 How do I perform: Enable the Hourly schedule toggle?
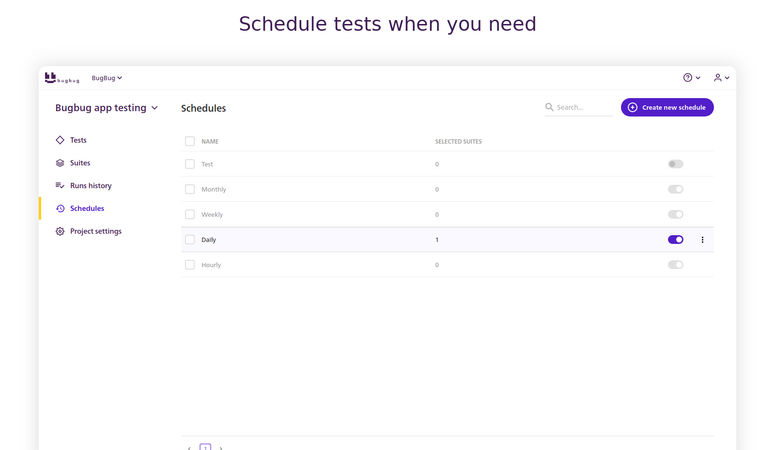(x=676, y=265)
